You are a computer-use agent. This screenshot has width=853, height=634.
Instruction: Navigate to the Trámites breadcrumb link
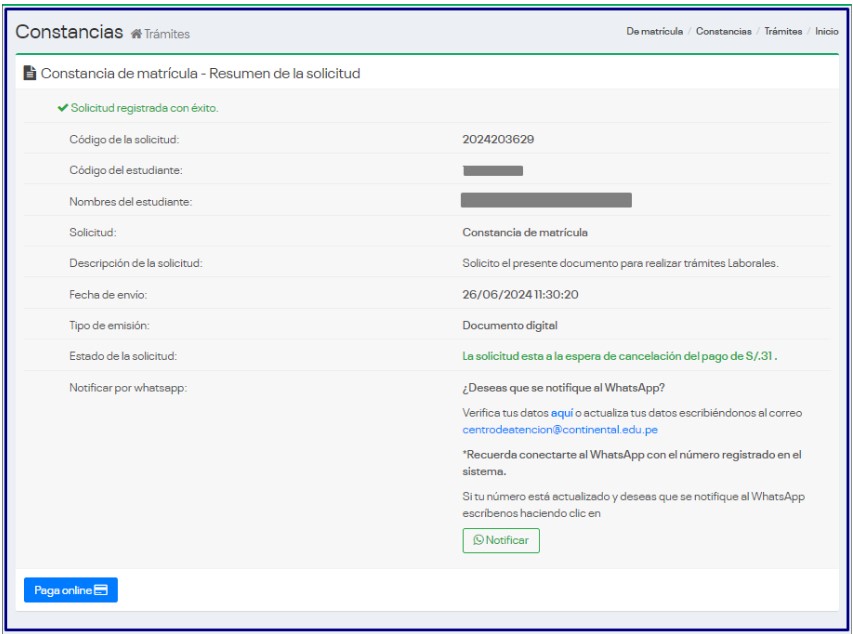(x=783, y=32)
